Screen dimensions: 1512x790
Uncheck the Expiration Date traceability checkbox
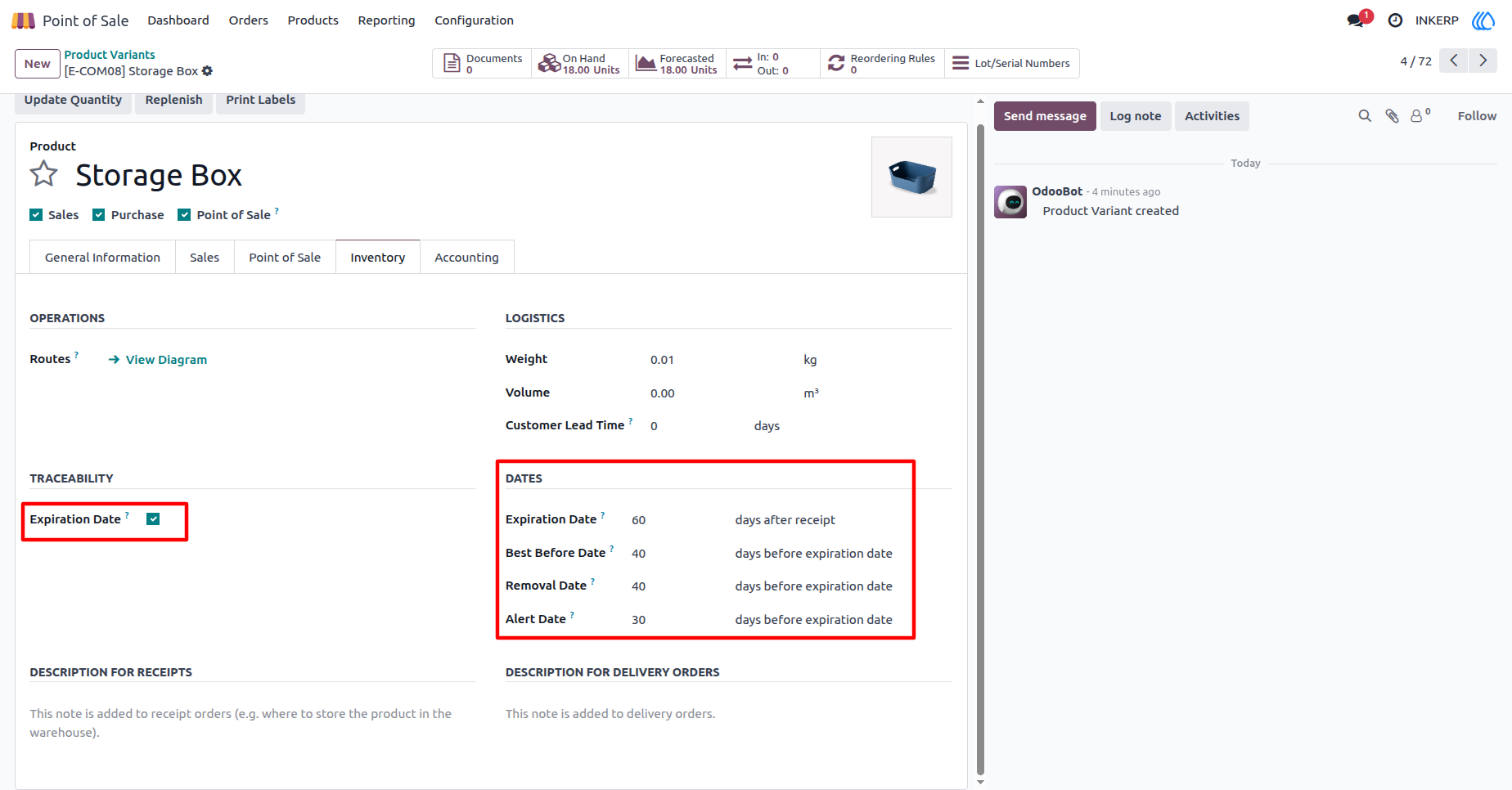tap(153, 519)
